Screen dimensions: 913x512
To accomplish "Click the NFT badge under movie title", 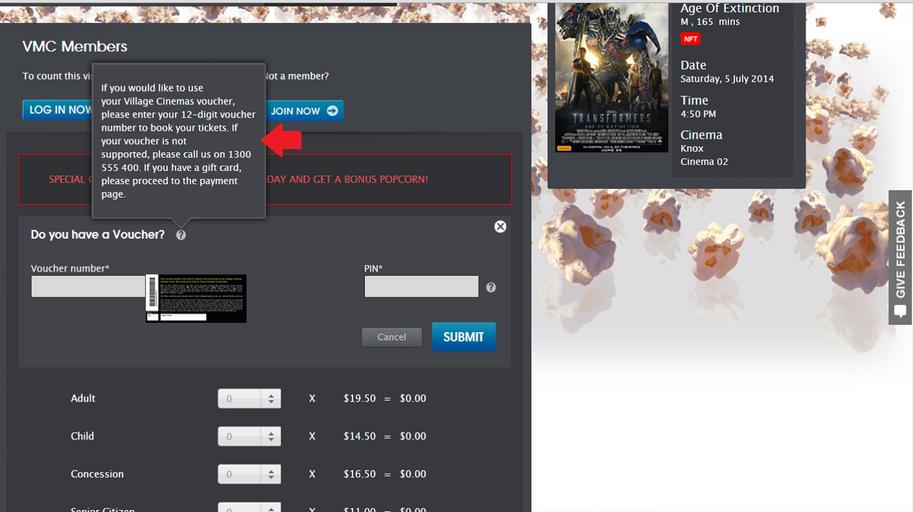I will click(x=690, y=39).
